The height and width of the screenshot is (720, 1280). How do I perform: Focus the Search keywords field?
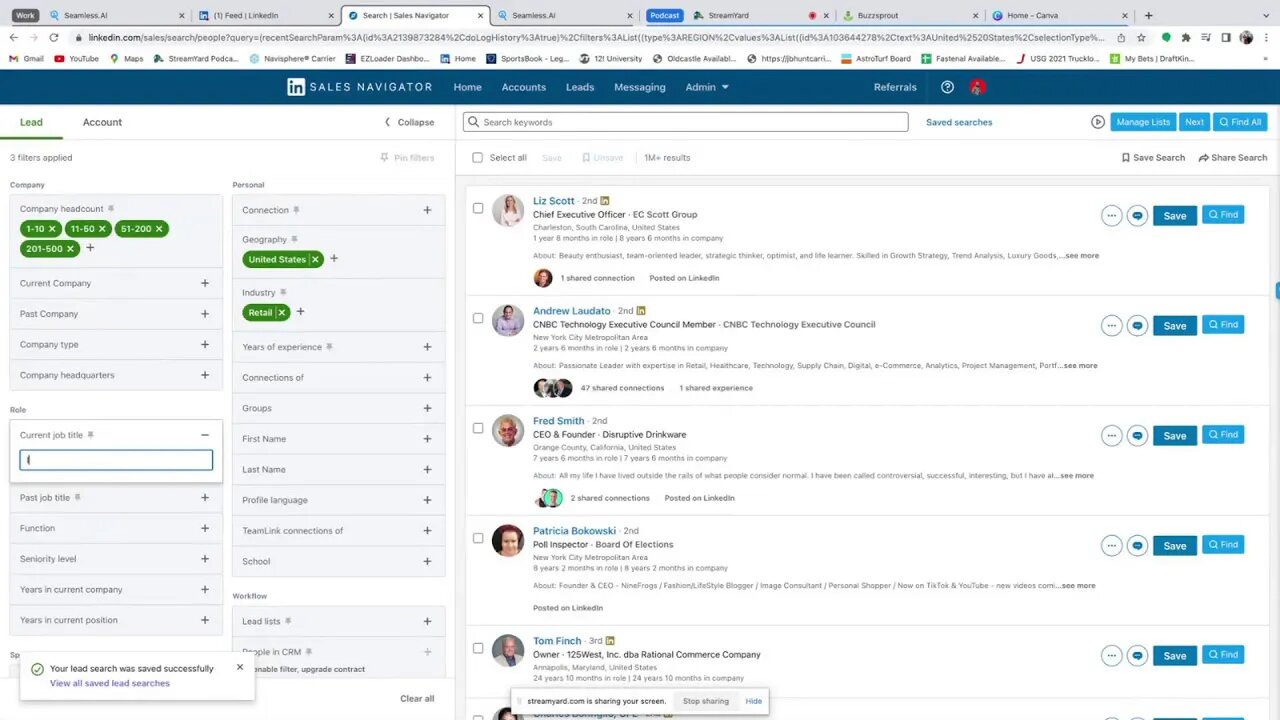[686, 122]
